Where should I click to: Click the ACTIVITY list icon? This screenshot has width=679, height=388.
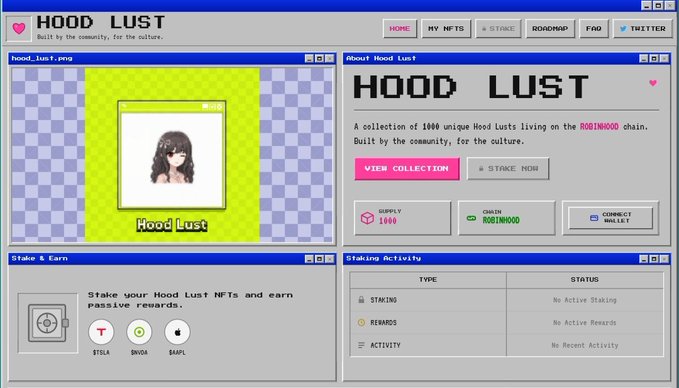coord(361,345)
